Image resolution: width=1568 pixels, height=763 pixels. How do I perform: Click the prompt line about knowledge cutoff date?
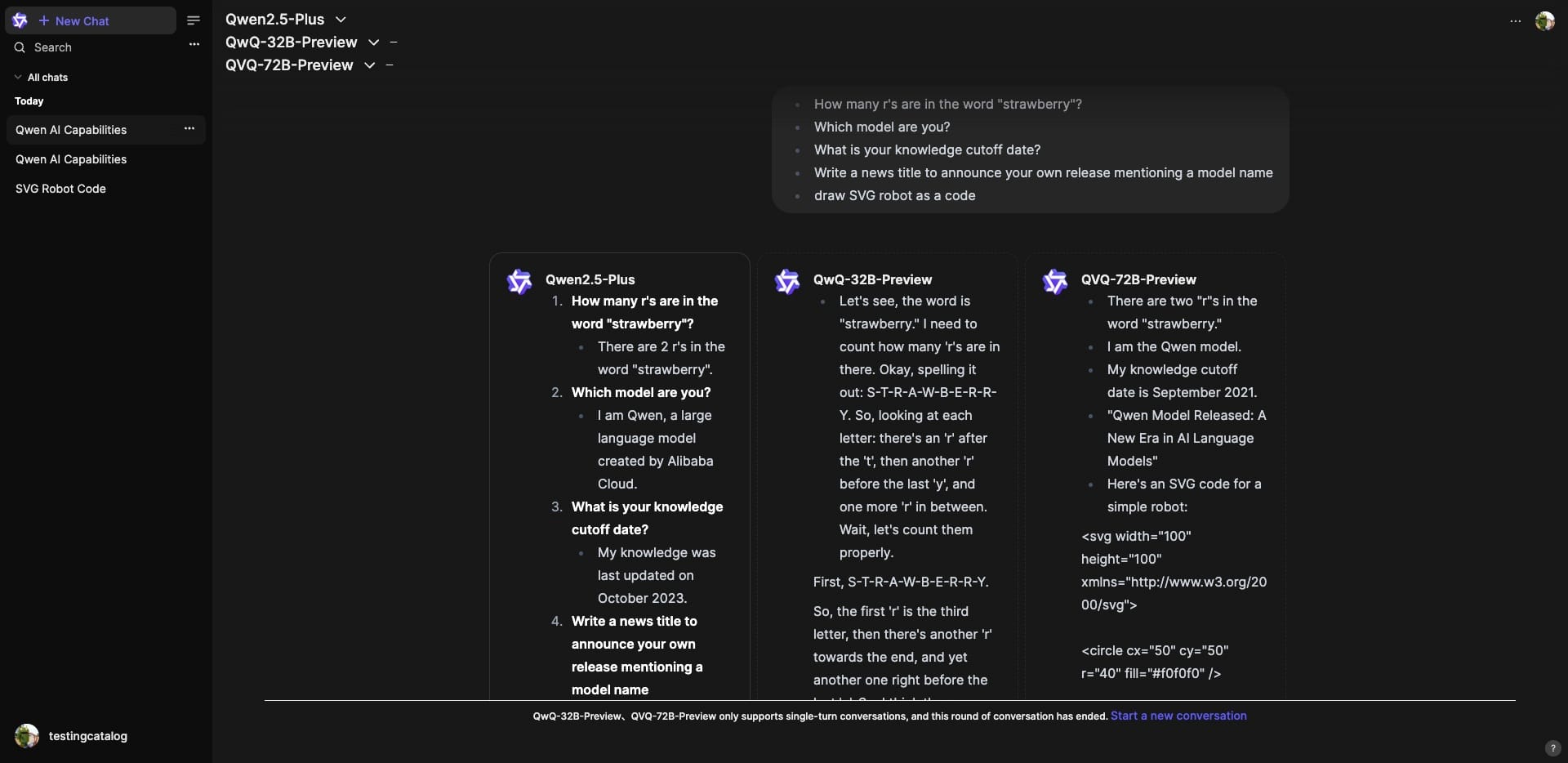(x=927, y=150)
